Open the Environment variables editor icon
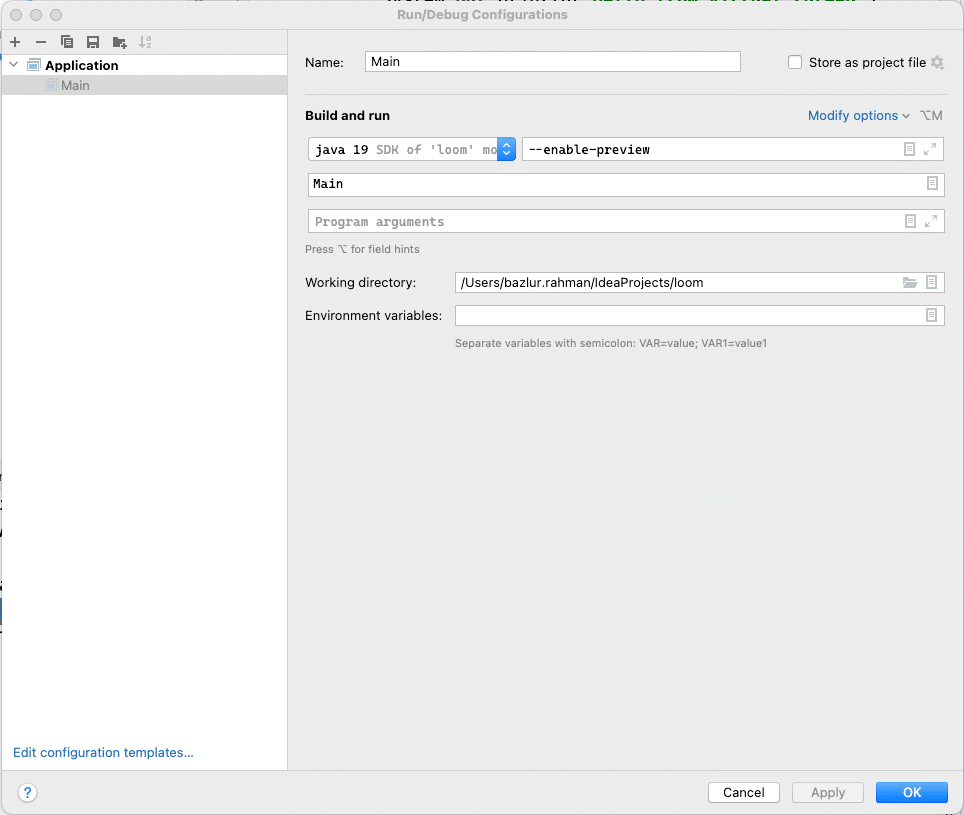The image size is (964, 815). (x=931, y=315)
